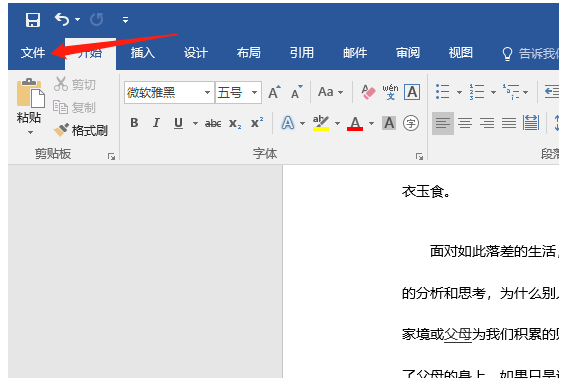Open the font size dropdown arrow

(x=255, y=92)
